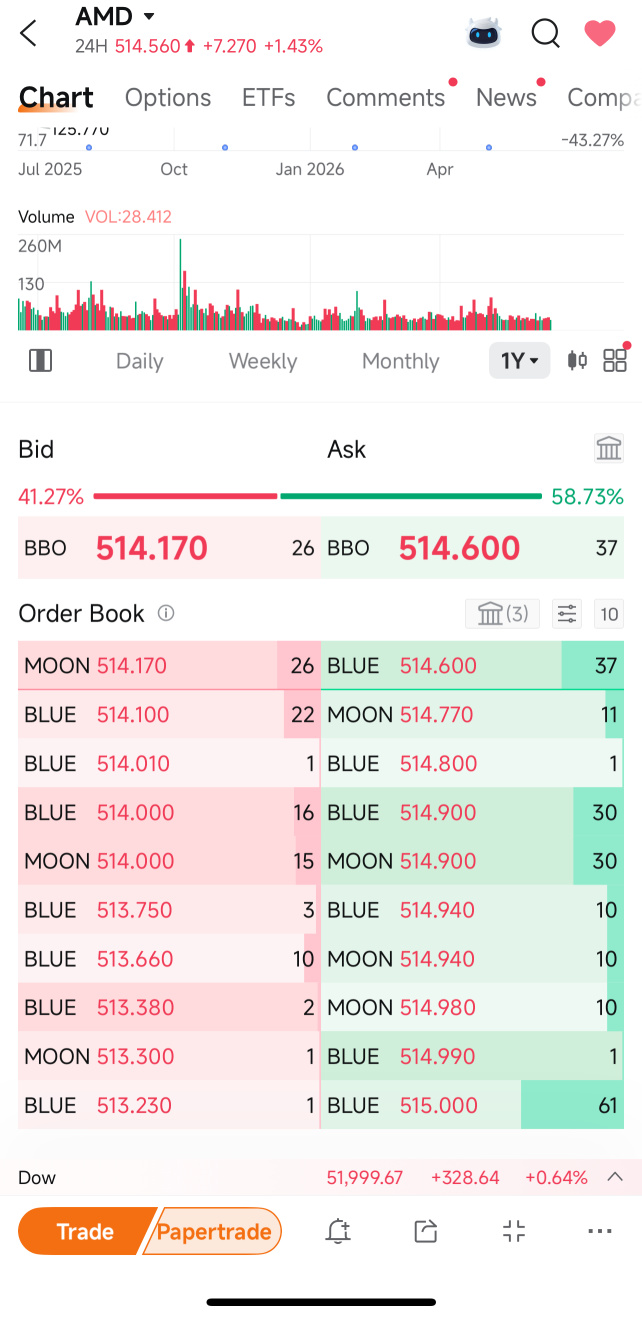Switch to the Options tab
This screenshot has width=642, height=1318.
(168, 97)
